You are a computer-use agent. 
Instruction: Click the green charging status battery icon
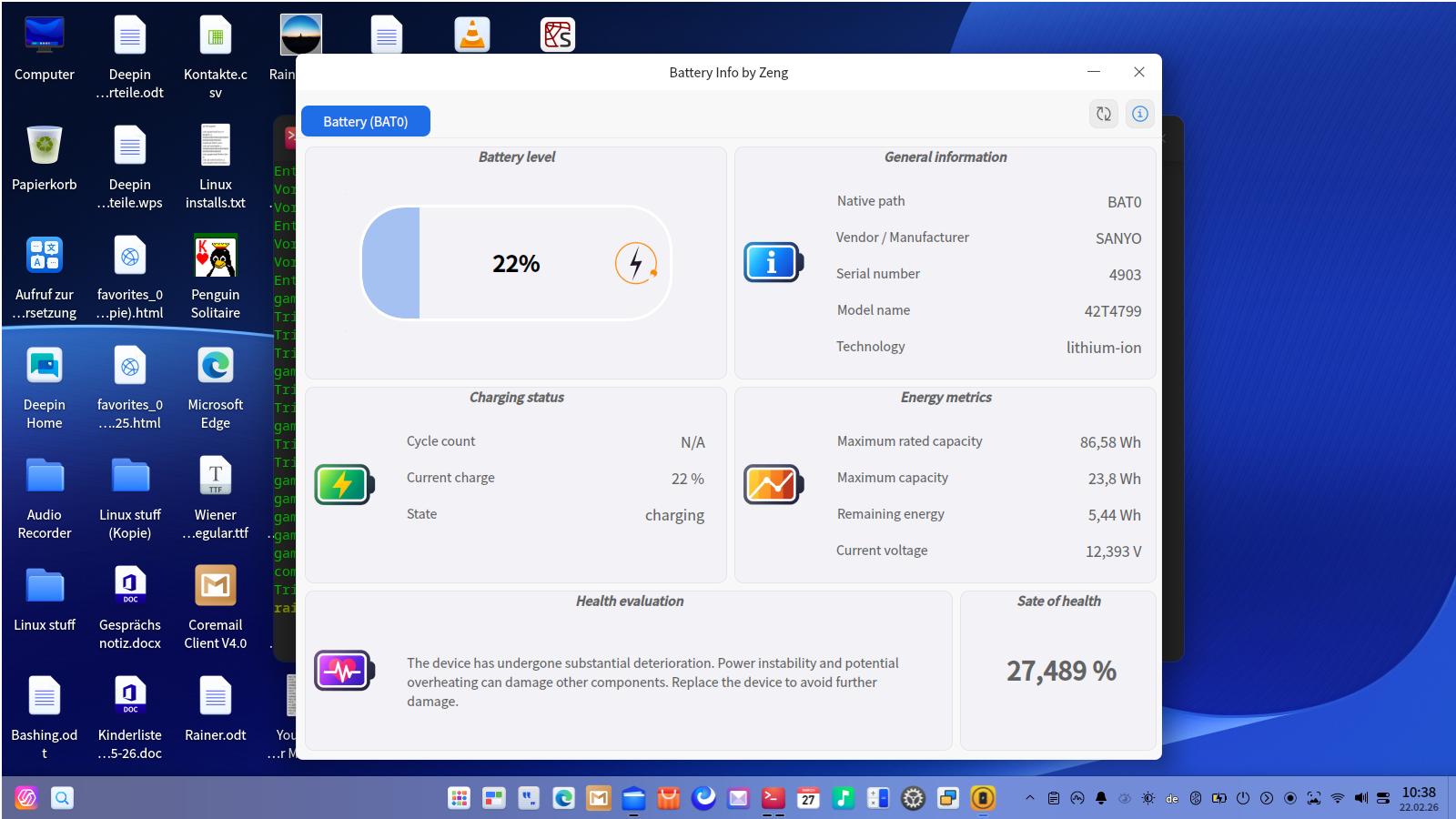pos(344,484)
